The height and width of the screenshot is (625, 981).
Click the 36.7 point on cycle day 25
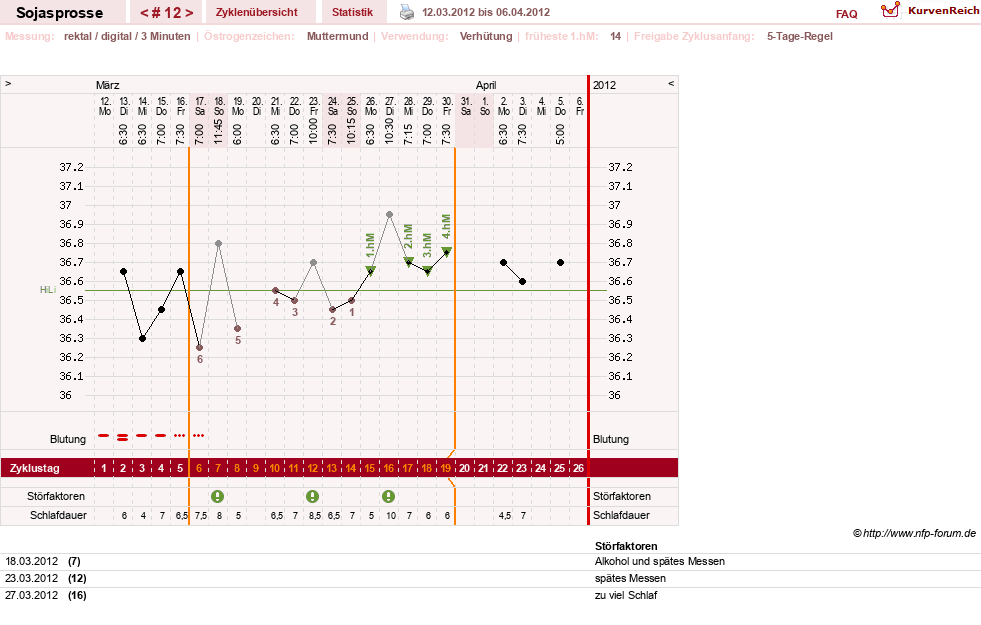tap(561, 262)
